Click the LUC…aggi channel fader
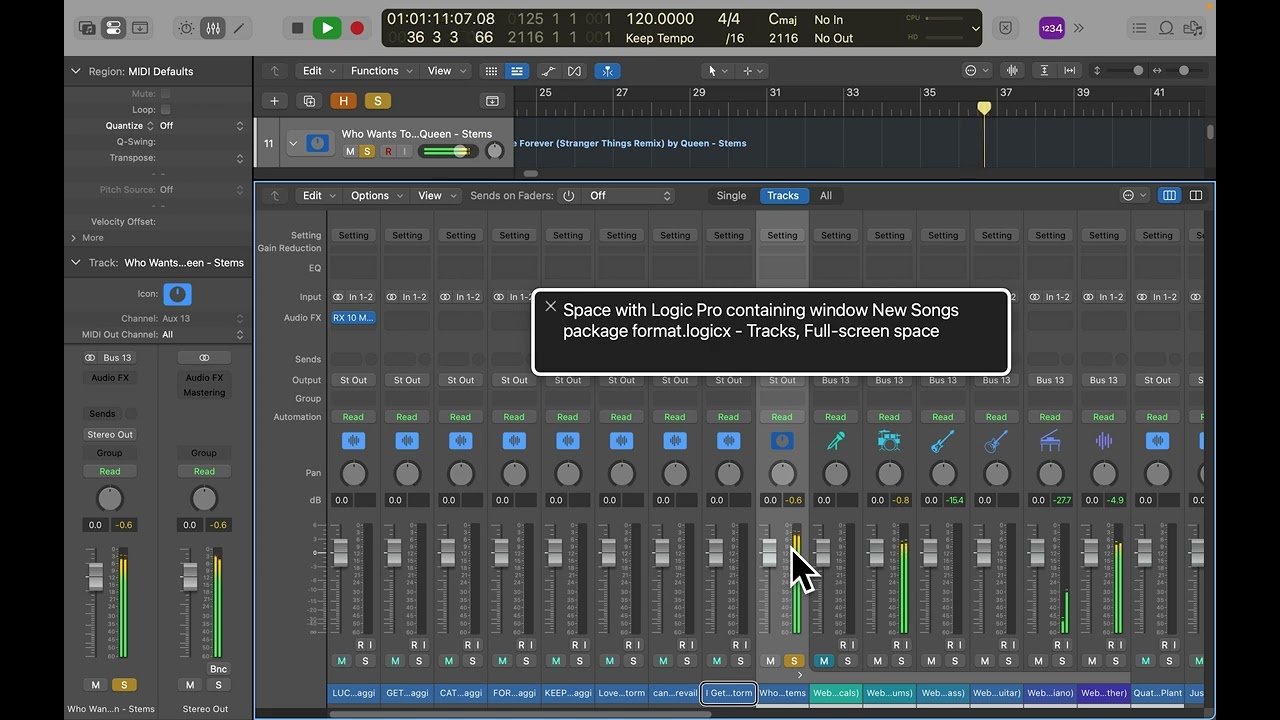The image size is (1280, 720). pyautogui.click(x=340, y=552)
